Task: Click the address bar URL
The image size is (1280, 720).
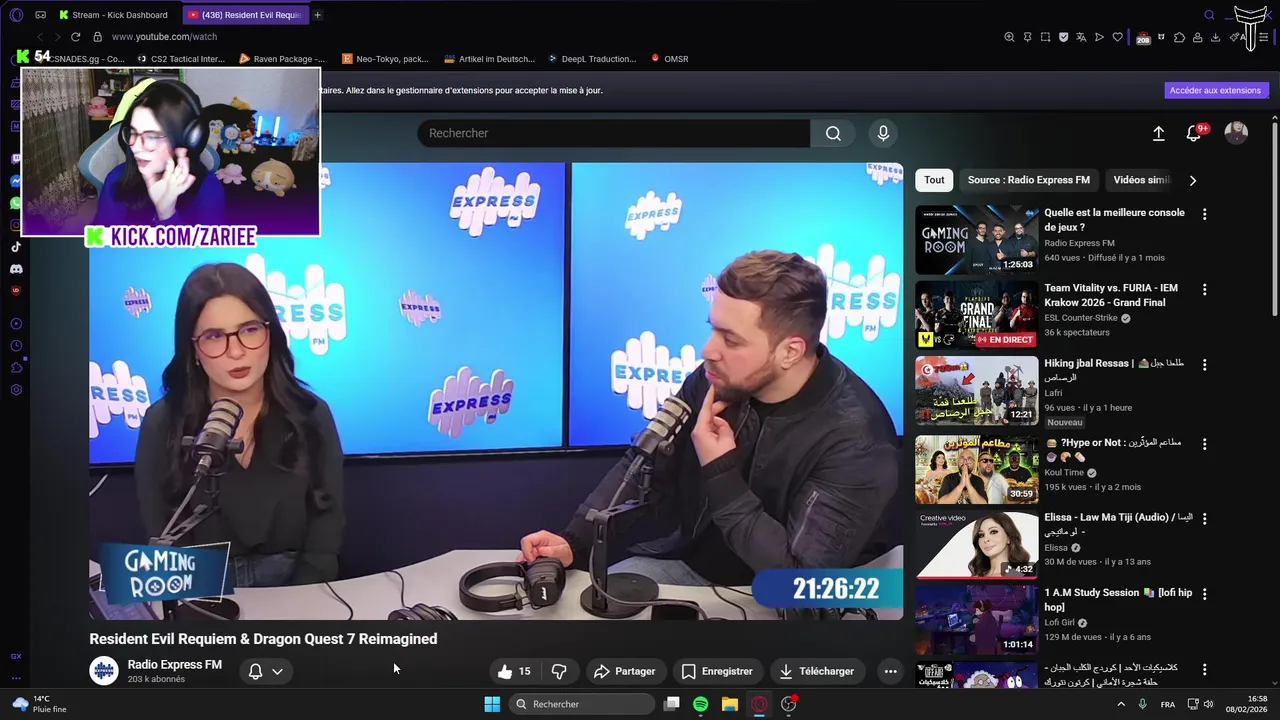Action: [164, 37]
